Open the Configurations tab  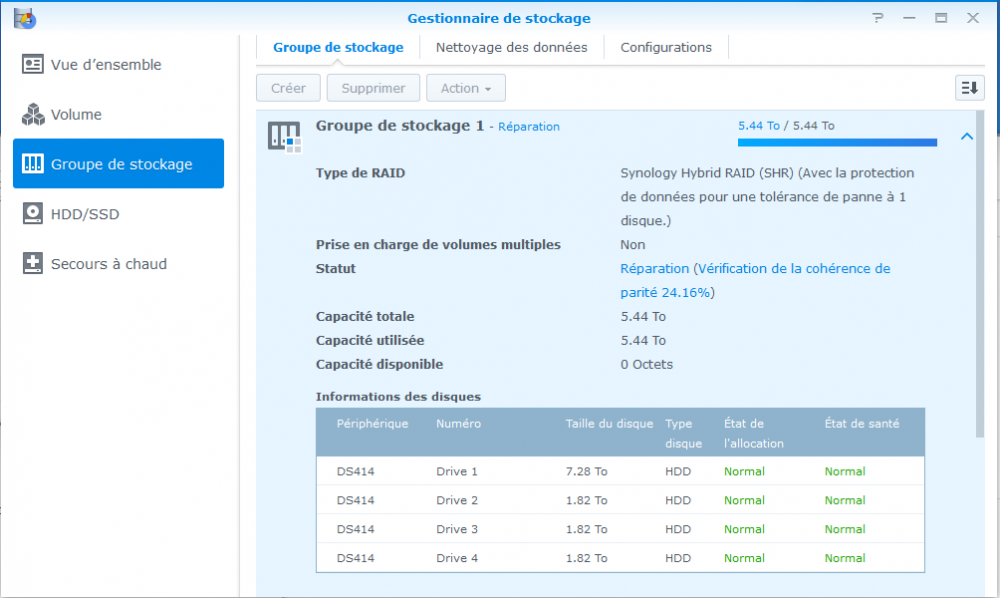pyautogui.click(x=666, y=47)
